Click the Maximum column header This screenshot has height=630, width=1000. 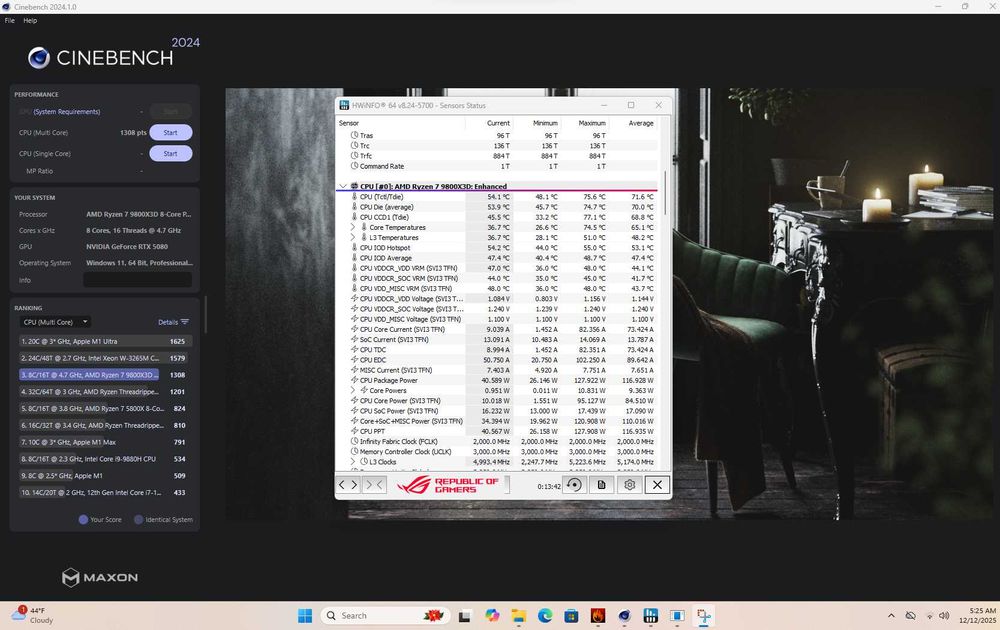tap(592, 123)
